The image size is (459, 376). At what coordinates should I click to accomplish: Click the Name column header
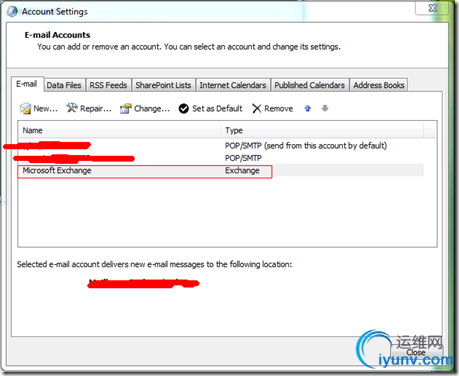pos(120,130)
